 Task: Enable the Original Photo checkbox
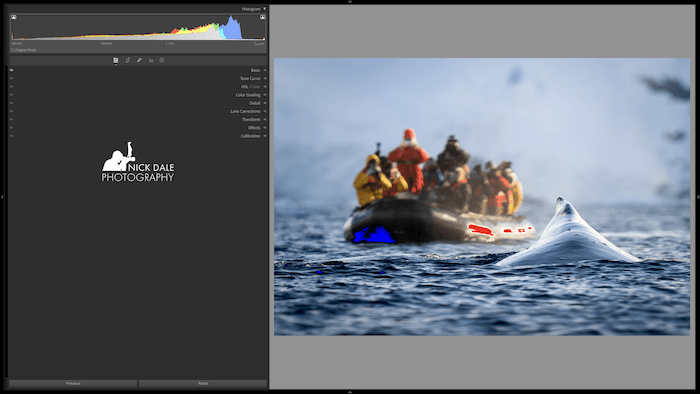pyautogui.click(x=13, y=50)
